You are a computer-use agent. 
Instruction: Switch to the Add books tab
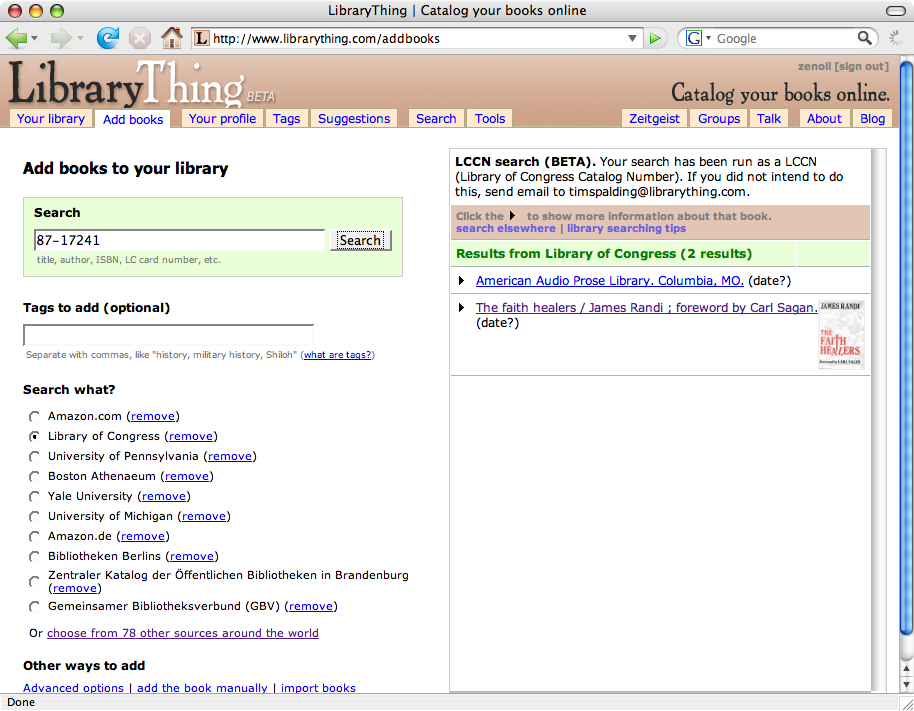pos(133,119)
